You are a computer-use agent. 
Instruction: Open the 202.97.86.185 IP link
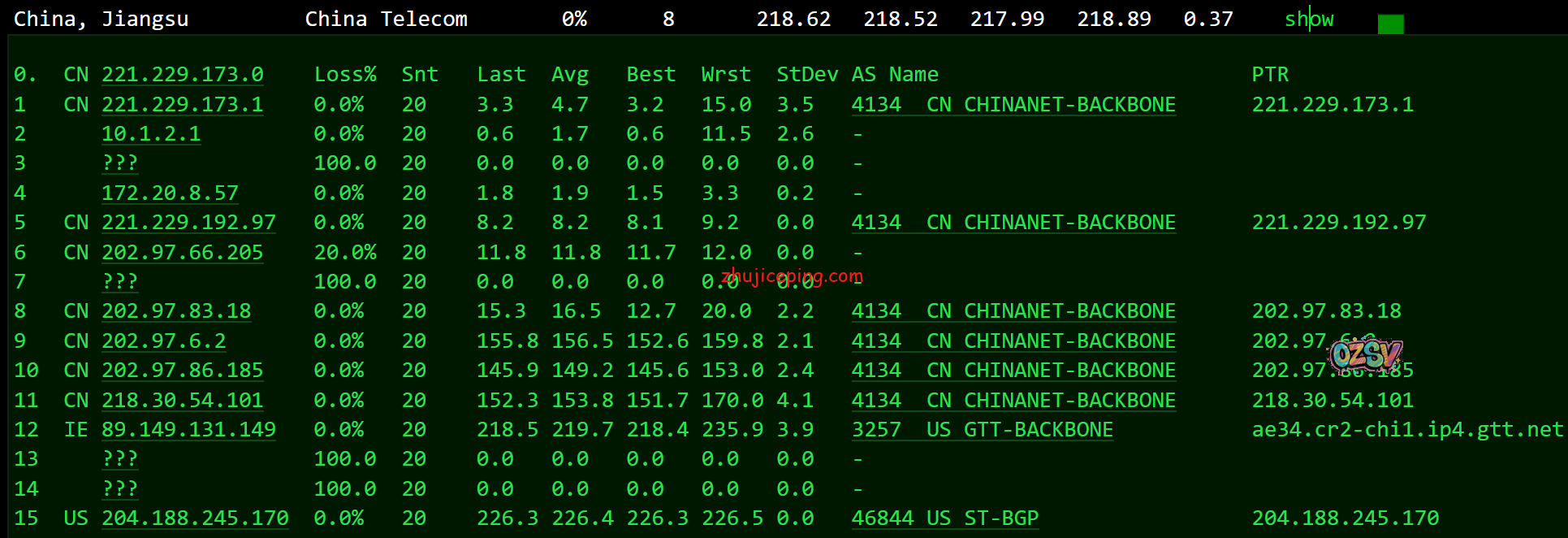[x=182, y=371]
